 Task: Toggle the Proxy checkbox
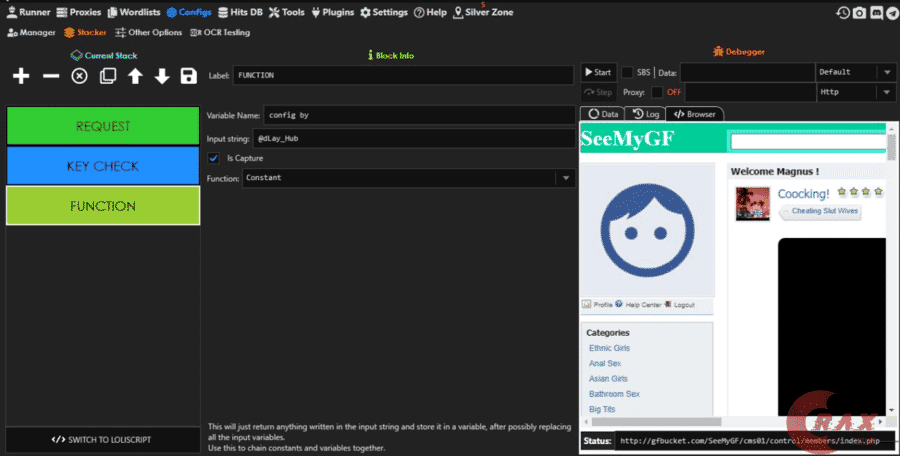[x=657, y=92]
